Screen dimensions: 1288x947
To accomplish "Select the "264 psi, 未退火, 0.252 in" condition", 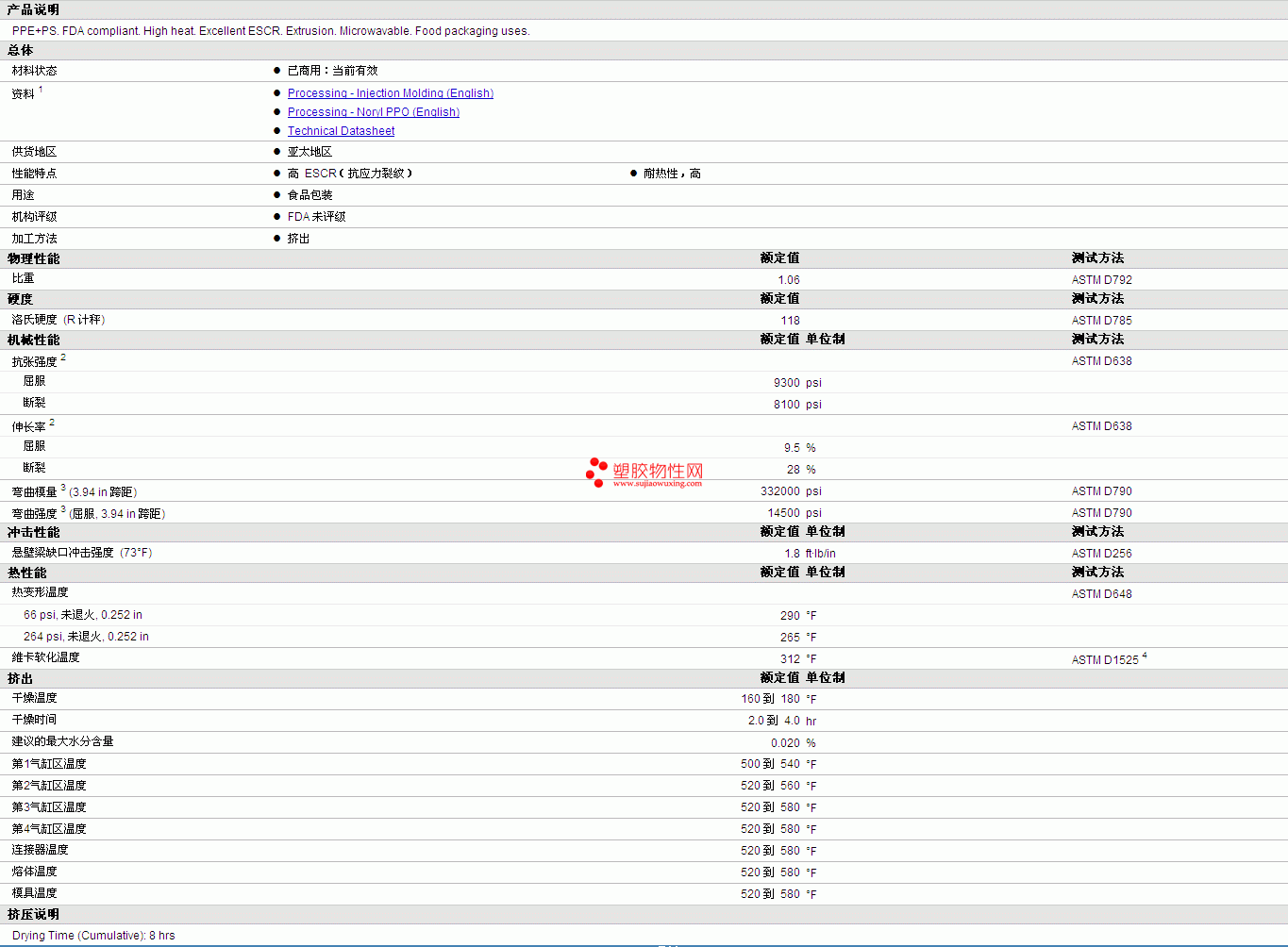I will [x=86, y=637].
